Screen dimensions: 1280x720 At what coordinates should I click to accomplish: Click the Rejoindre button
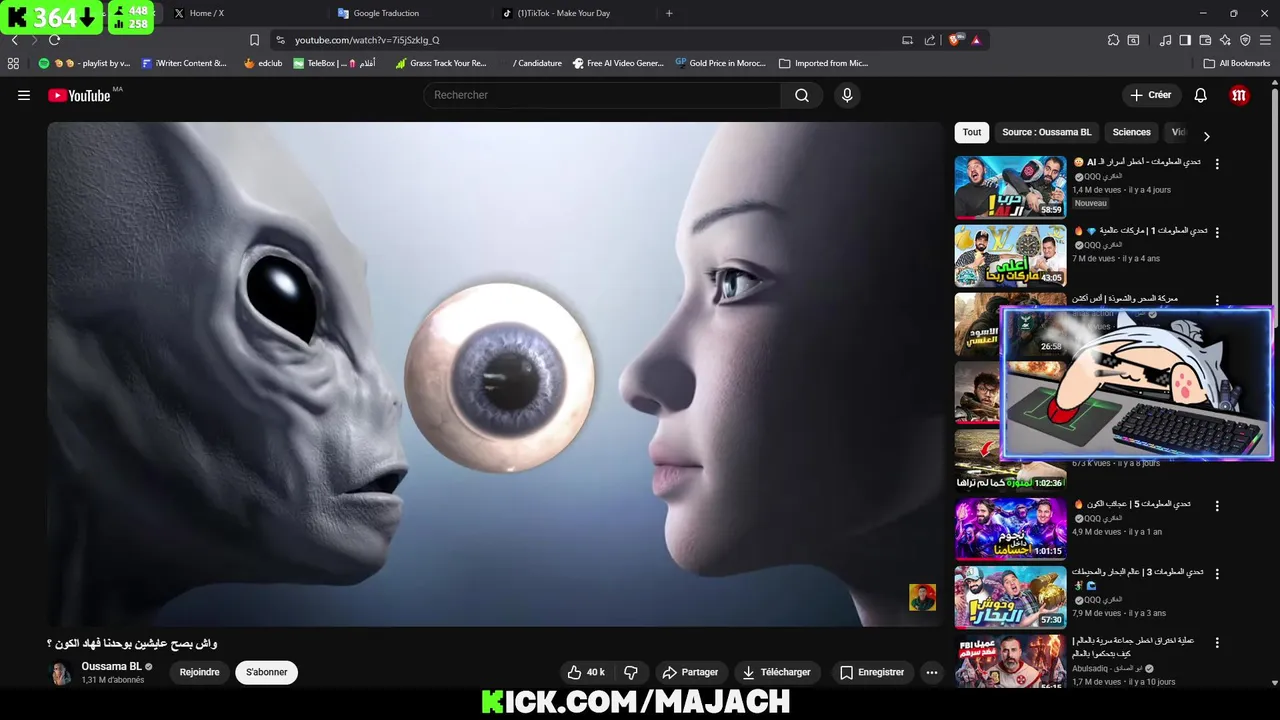pyautogui.click(x=199, y=672)
